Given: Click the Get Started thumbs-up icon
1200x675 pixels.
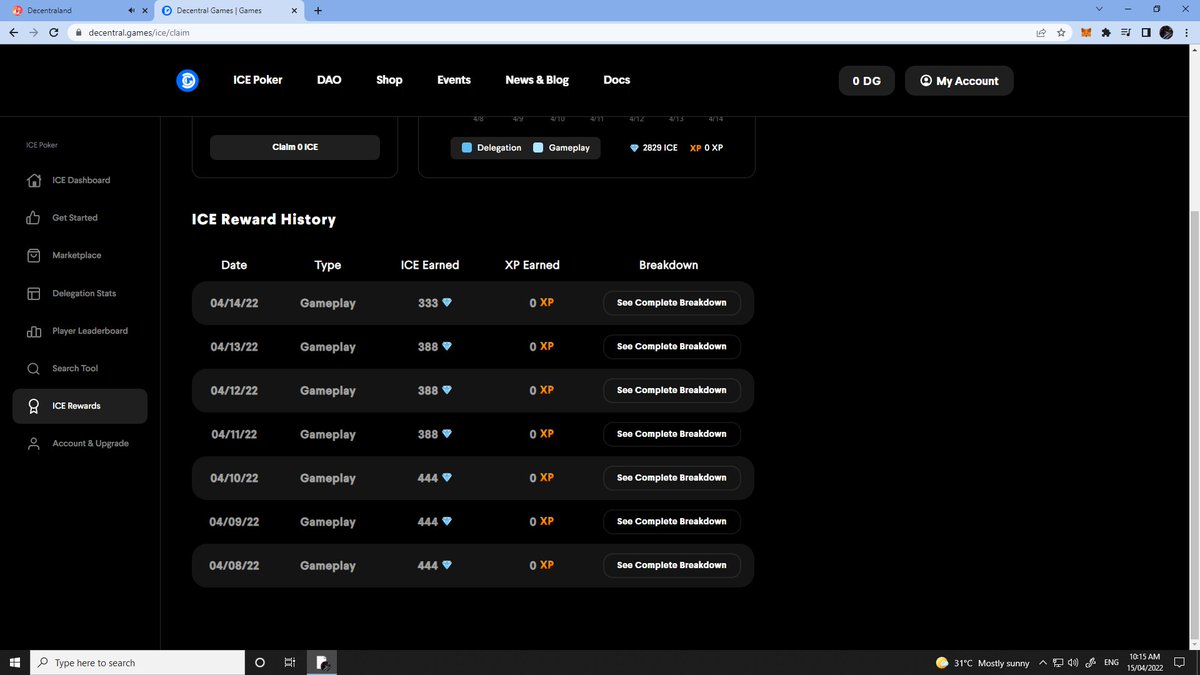Looking at the screenshot, I should (x=33, y=217).
